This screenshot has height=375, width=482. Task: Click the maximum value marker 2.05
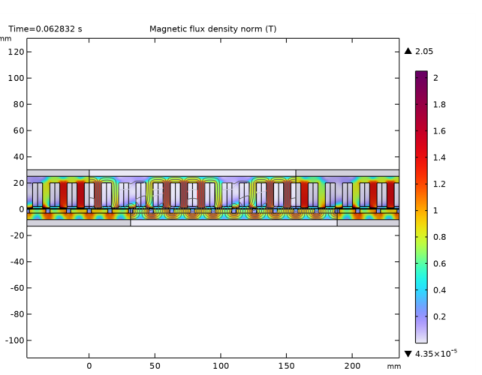419,51
